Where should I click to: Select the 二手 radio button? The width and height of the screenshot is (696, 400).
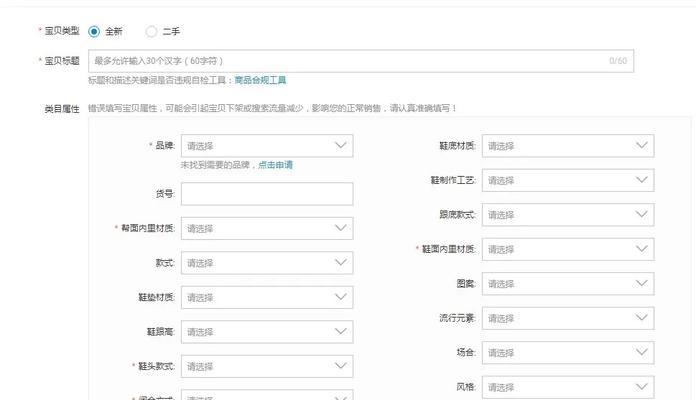click(x=151, y=32)
